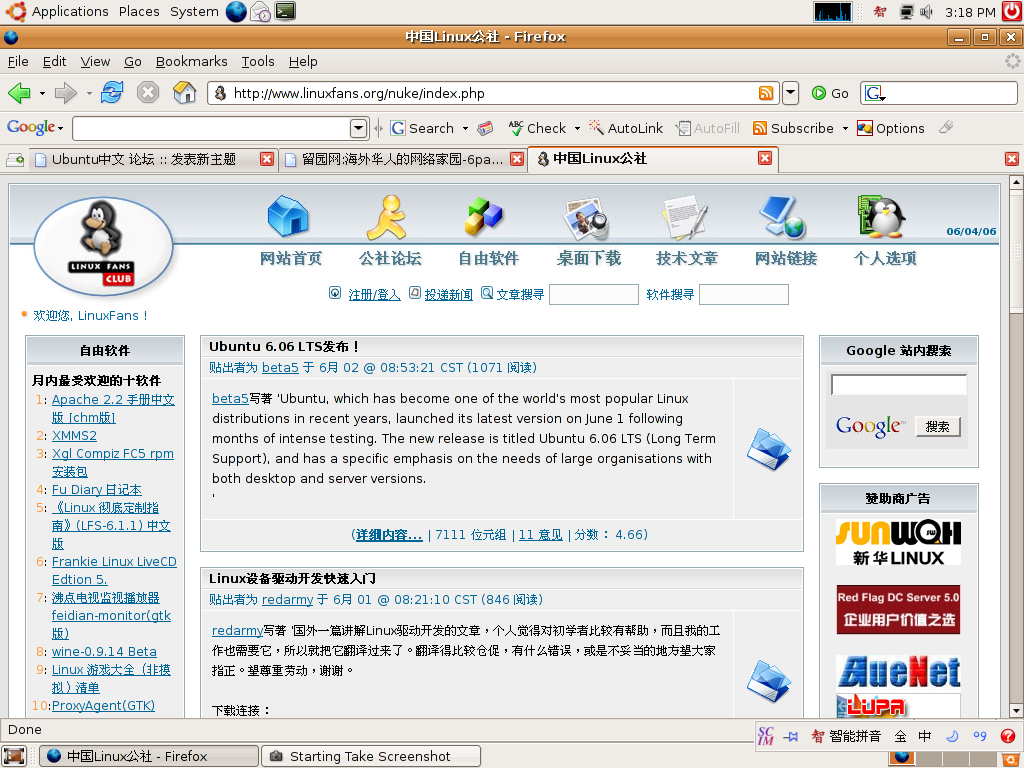Click the volume speaker icon in top panel
This screenshot has width=1024, height=768.
pyautogui.click(x=926, y=12)
